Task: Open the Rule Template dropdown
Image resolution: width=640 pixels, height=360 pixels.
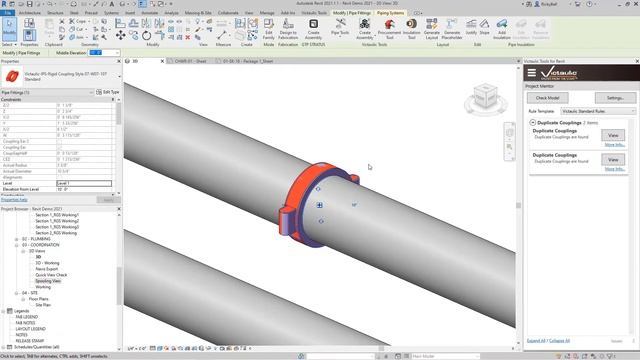Action: pyautogui.click(x=598, y=111)
